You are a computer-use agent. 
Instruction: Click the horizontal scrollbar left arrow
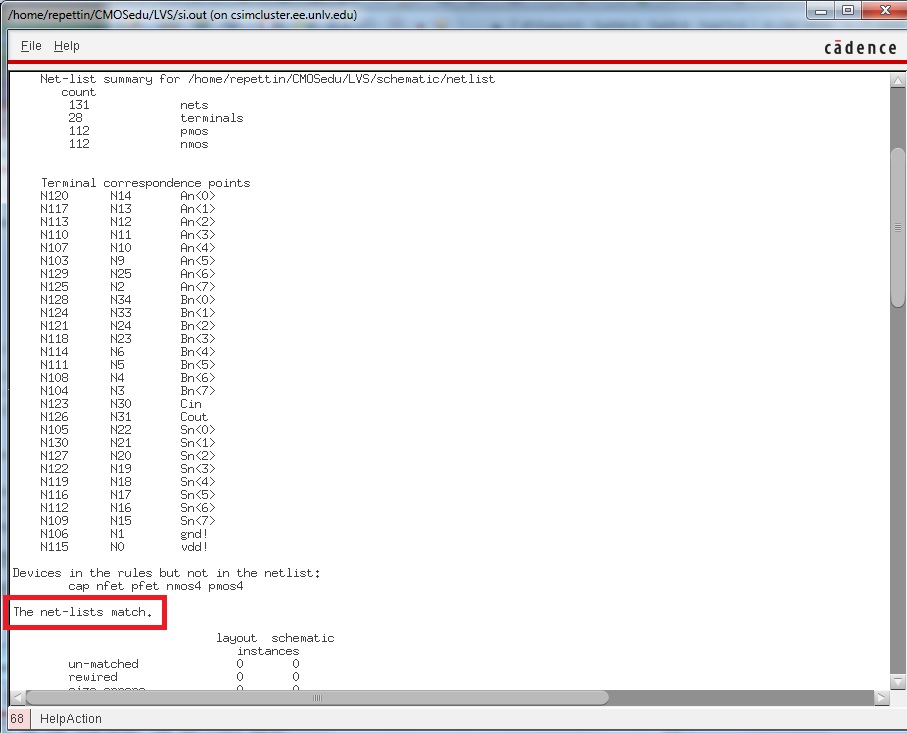17,697
